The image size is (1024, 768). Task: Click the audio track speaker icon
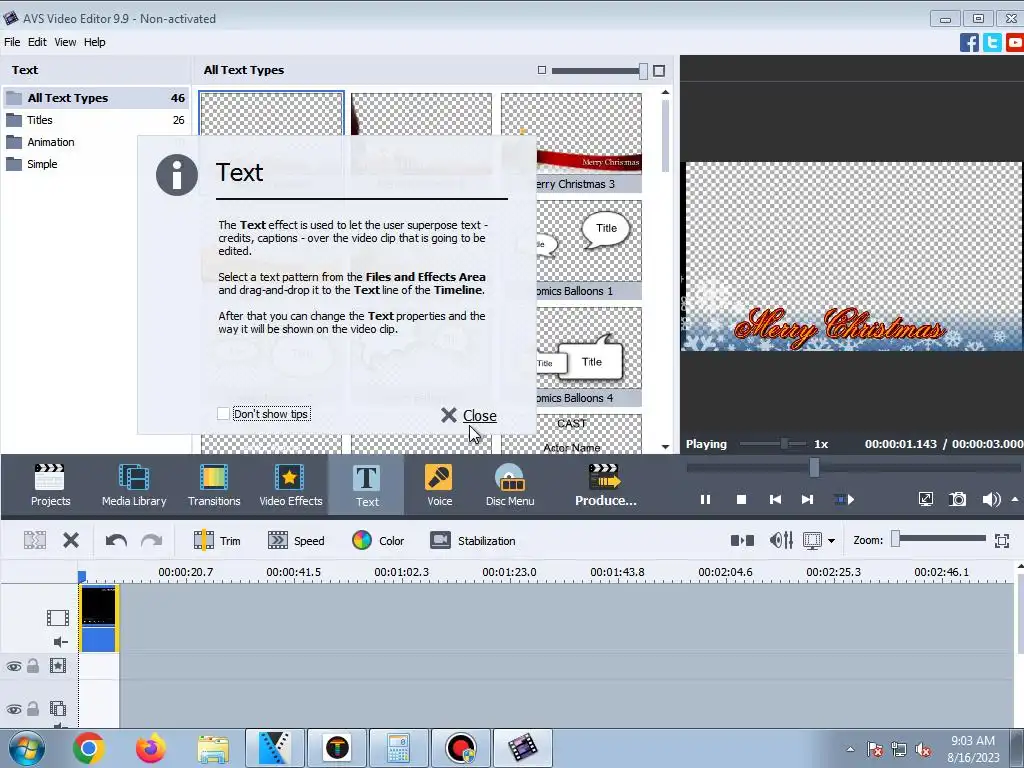point(61,642)
